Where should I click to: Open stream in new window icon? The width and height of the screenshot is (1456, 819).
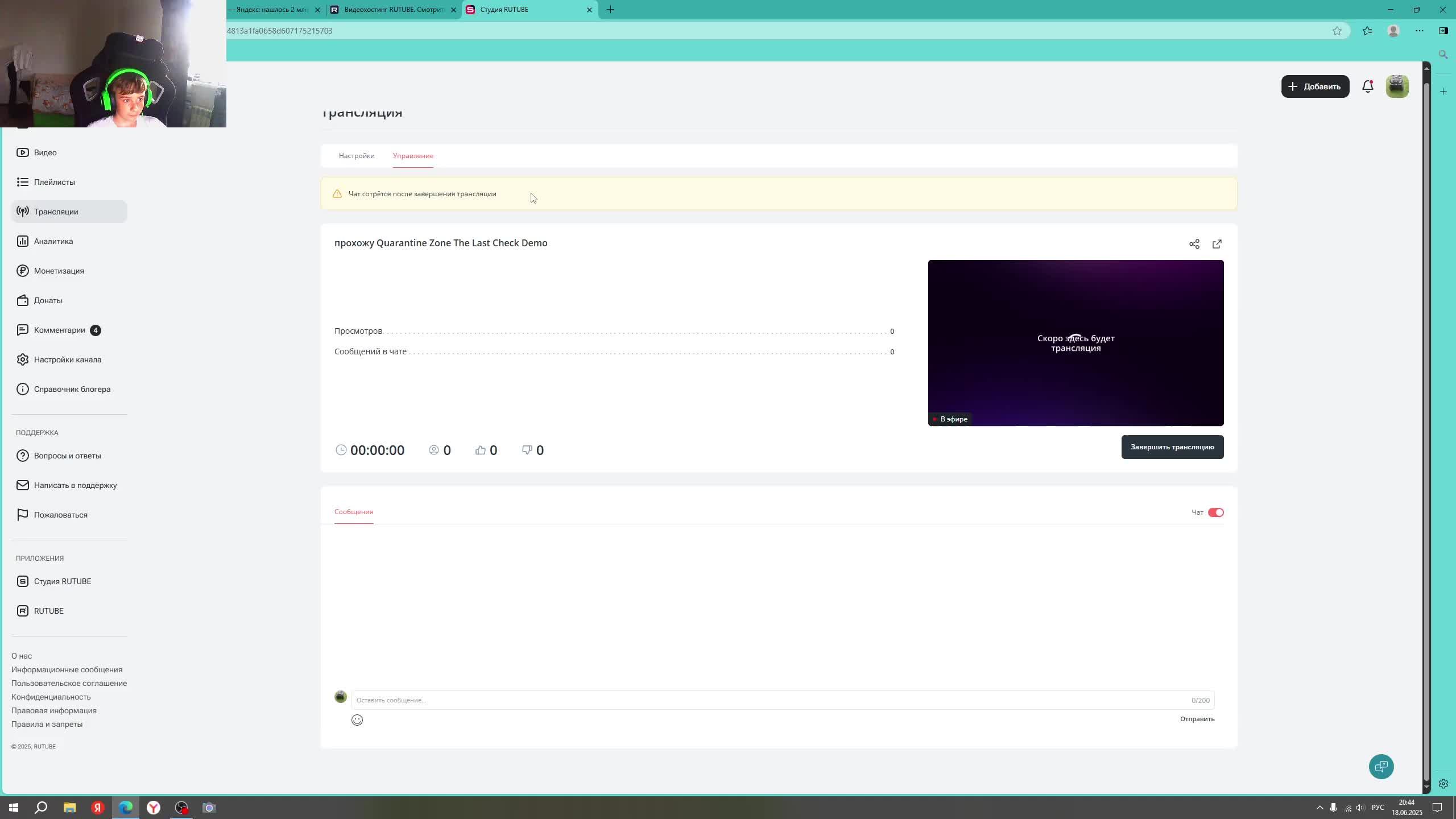tap(1217, 244)
